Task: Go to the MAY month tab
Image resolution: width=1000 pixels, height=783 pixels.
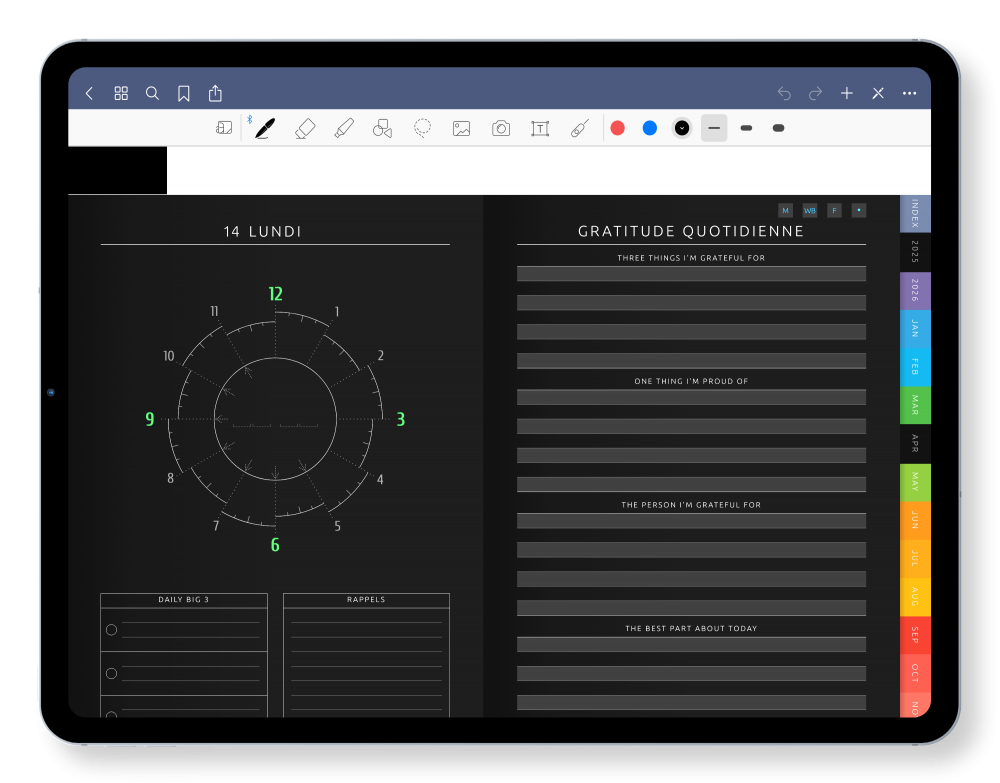Action: click(915, 481)
